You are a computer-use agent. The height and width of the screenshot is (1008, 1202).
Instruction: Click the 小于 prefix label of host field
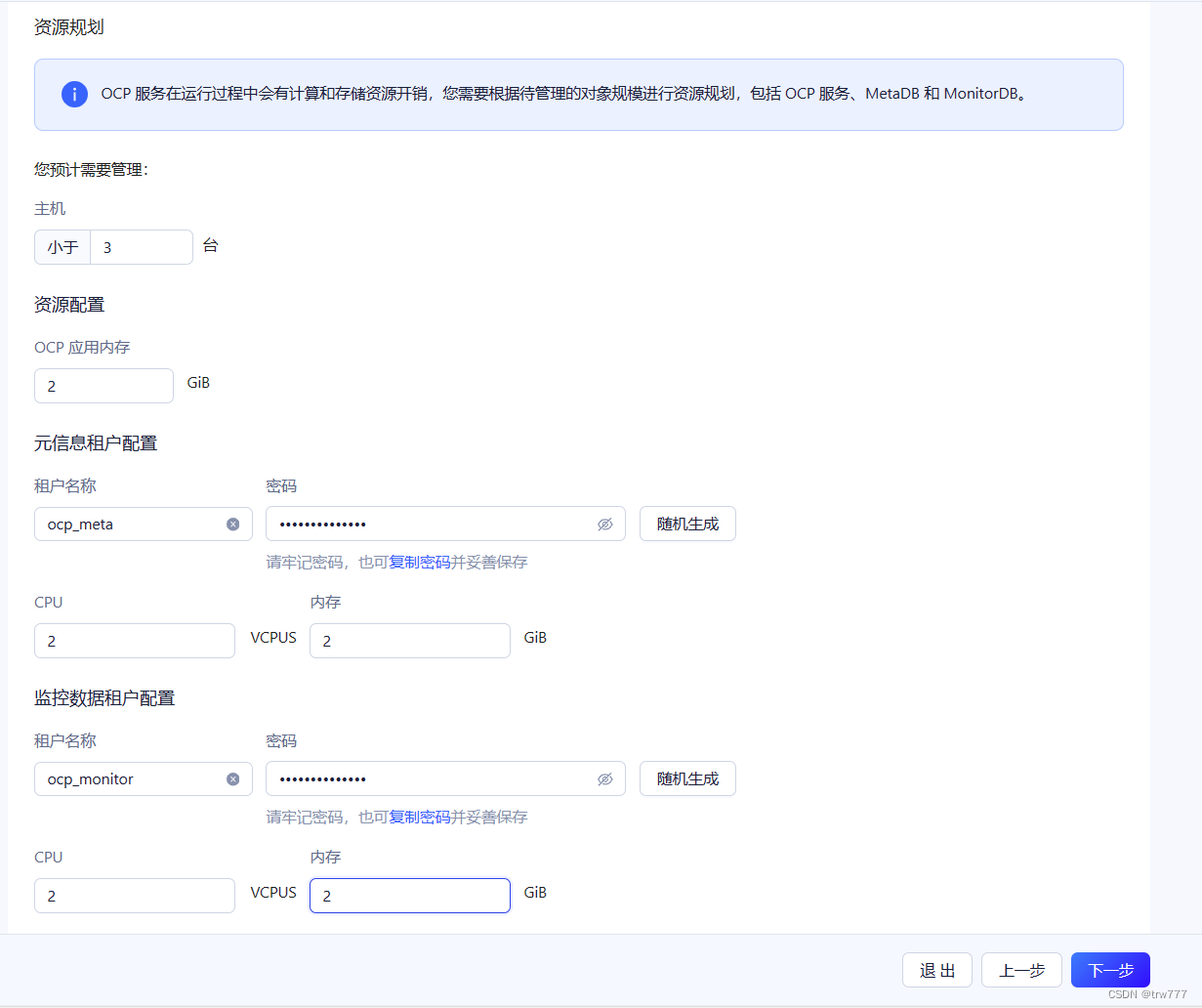pyautogui.click(x=62, y=247)
